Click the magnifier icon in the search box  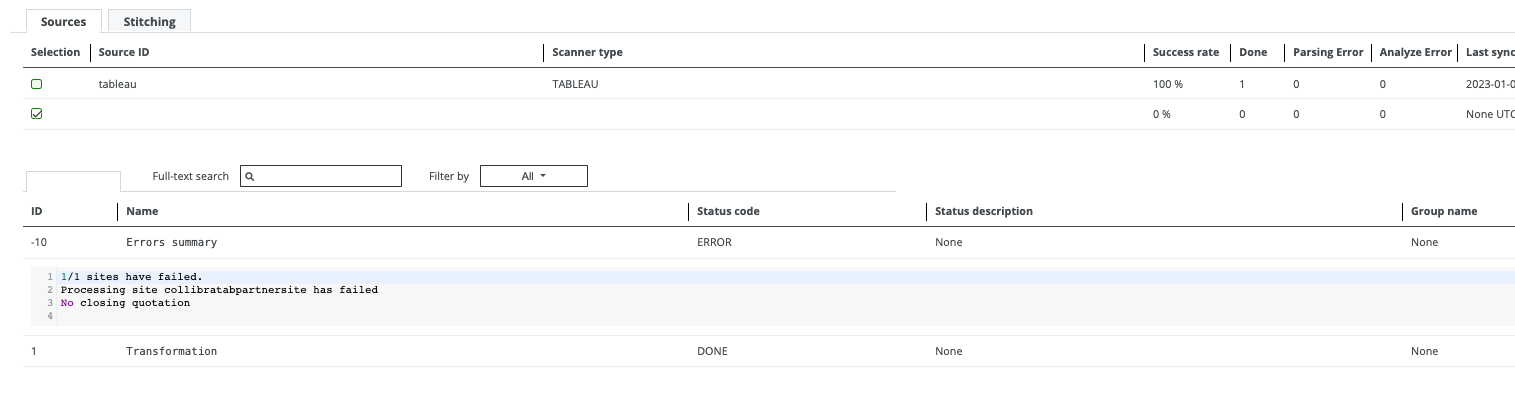click(x=250, y=176)
